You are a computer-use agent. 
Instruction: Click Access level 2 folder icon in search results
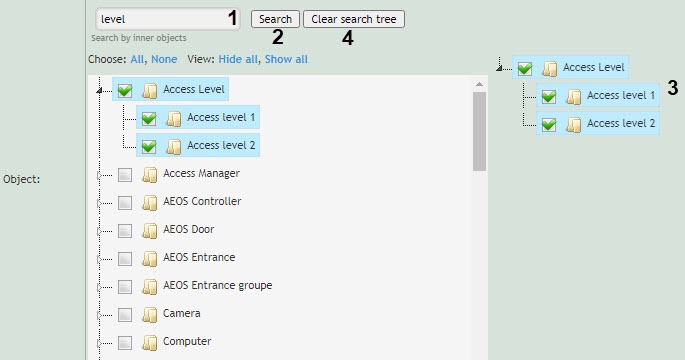tap(574, 125)
